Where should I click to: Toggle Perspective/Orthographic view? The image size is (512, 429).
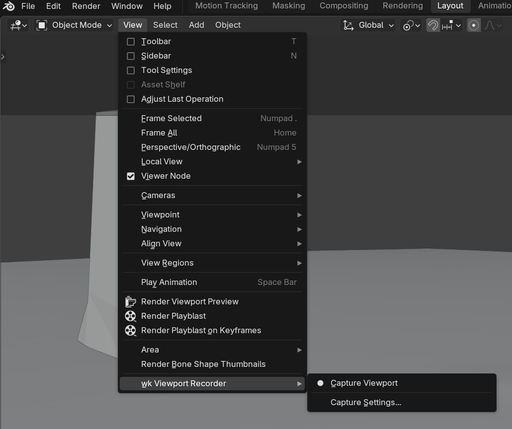[x=213, y=147]
